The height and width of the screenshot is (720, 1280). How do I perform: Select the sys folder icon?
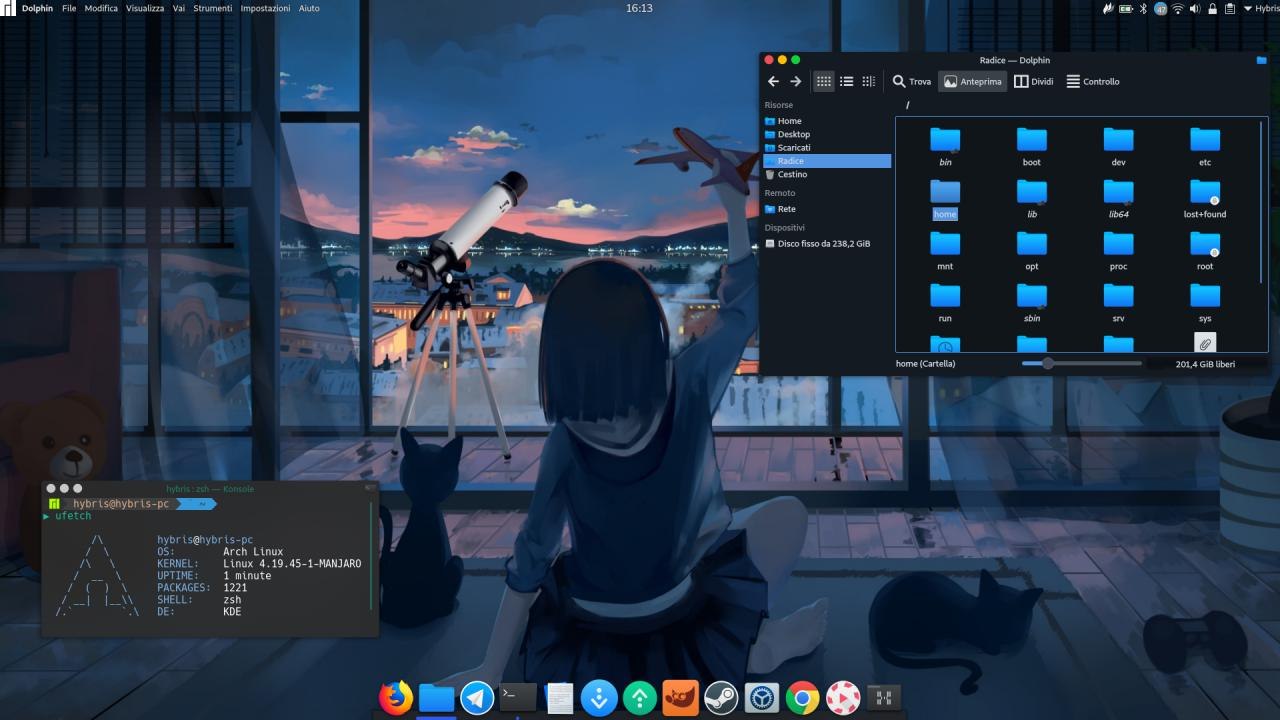coord(1205,296)
